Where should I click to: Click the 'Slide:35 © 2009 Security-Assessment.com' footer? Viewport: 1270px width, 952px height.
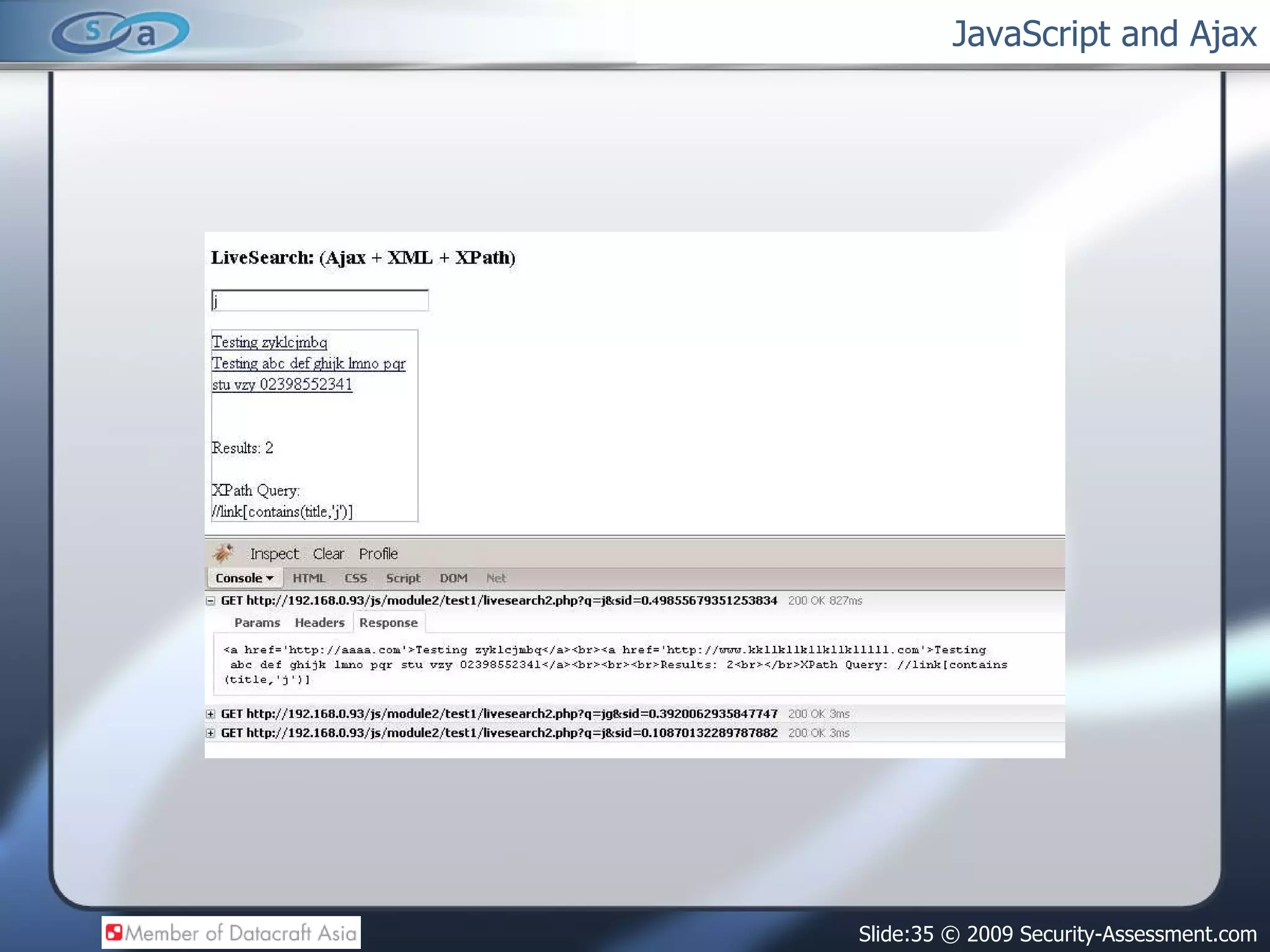click(1057, 934)
